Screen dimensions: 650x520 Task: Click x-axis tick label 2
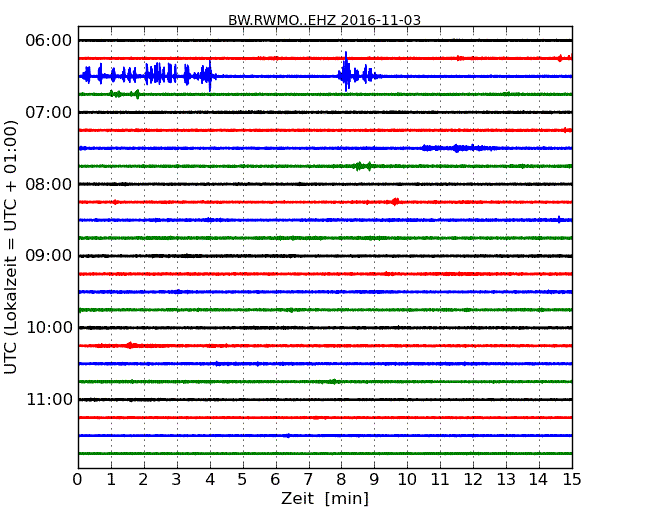point(143,480)
